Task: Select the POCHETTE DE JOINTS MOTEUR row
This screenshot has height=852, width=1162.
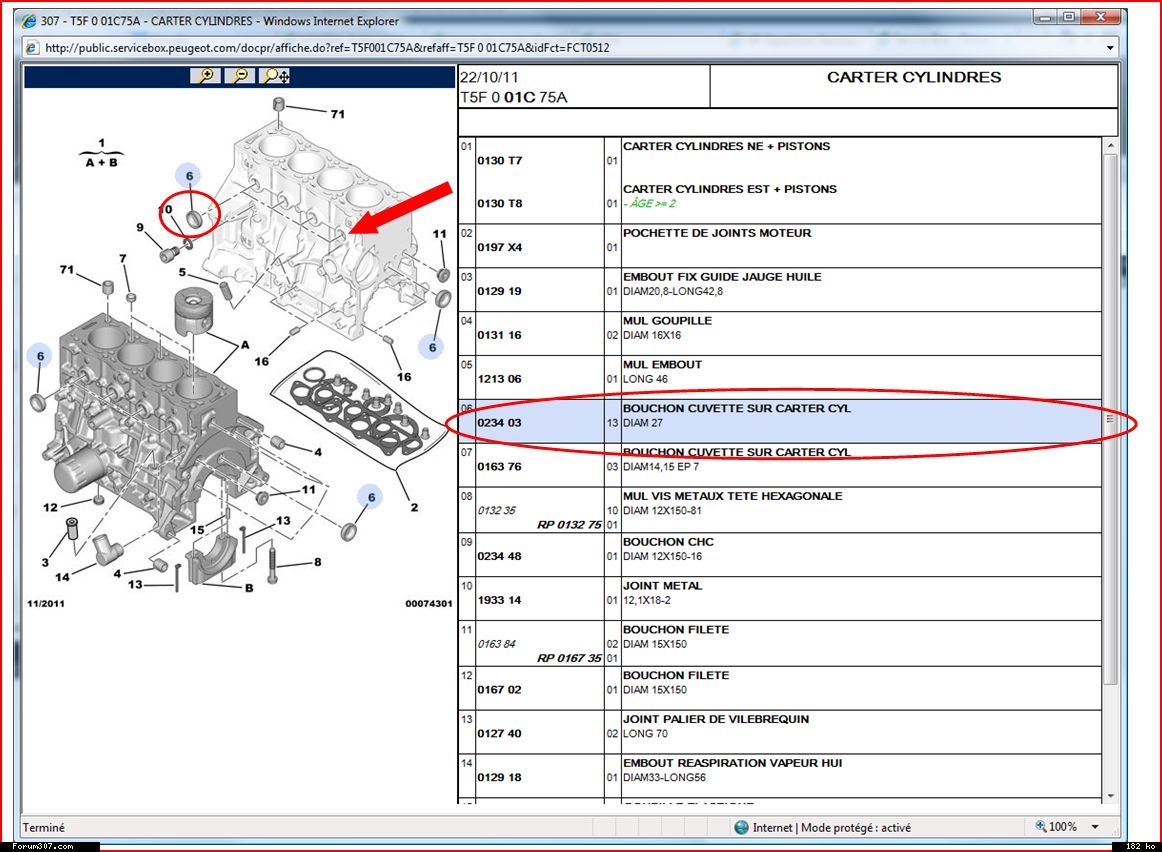Action: 717,233
